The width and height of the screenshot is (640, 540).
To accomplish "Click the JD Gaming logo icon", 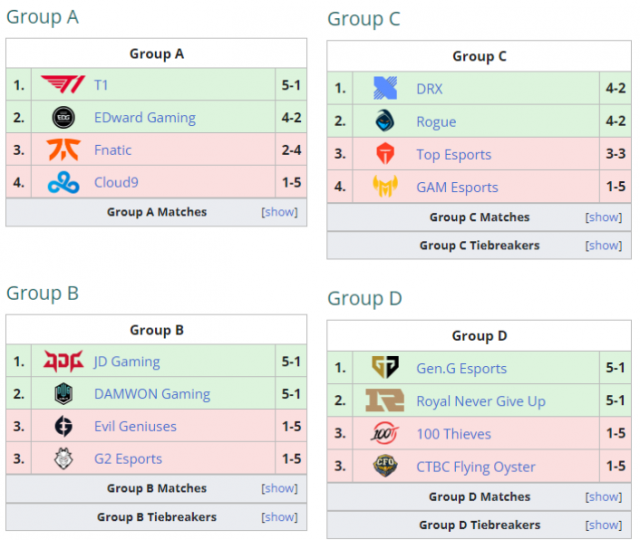I will (x=62, y=362).
